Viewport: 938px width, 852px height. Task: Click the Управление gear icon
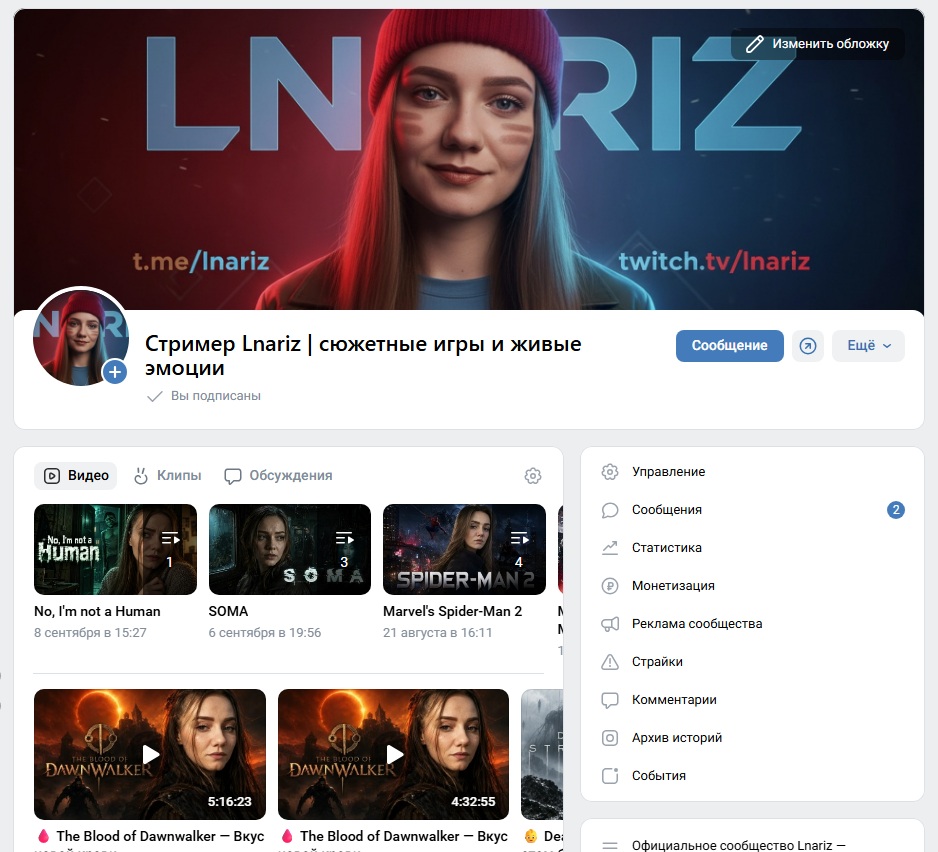point(610,471)
